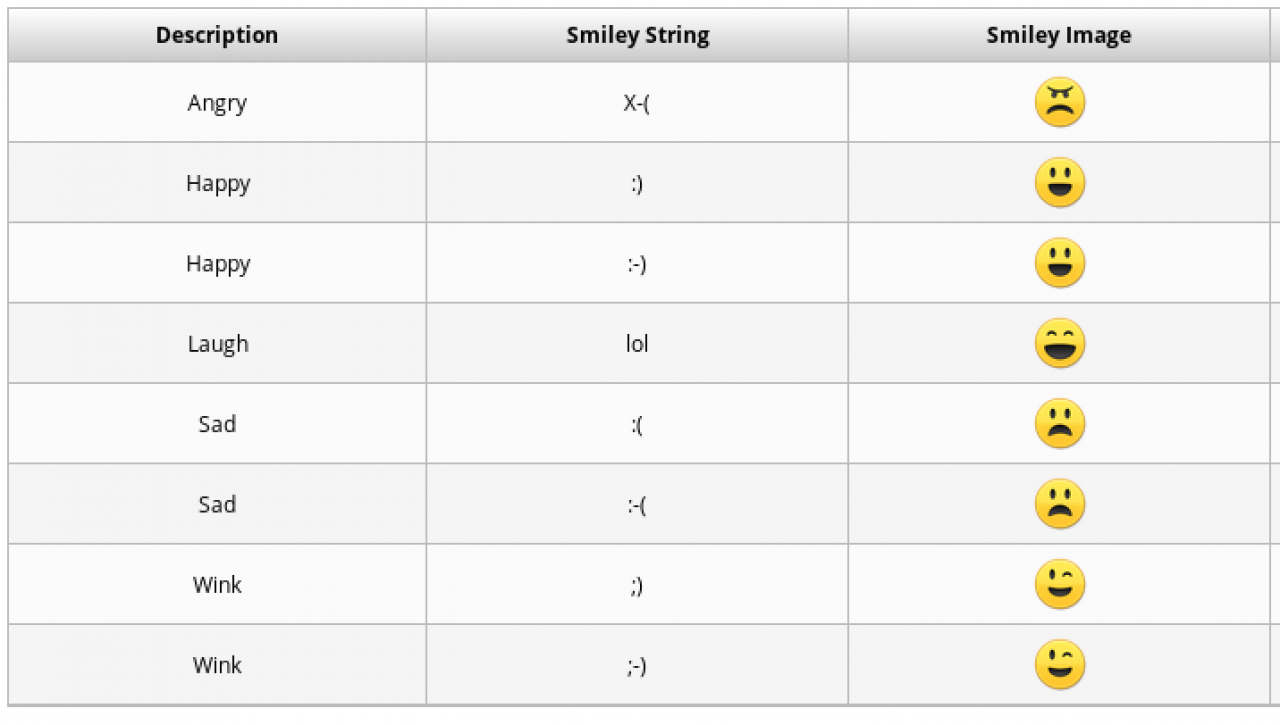
Task: Click the Laugh description text
Action: (217, 344)
